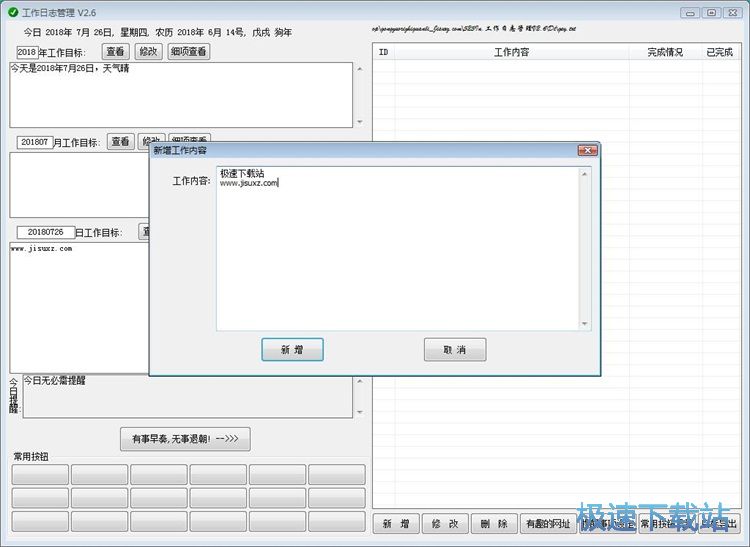Maximize the 工作日志管理 window
Viewport: 750px width, 547px height.
[x=711, y=13]
